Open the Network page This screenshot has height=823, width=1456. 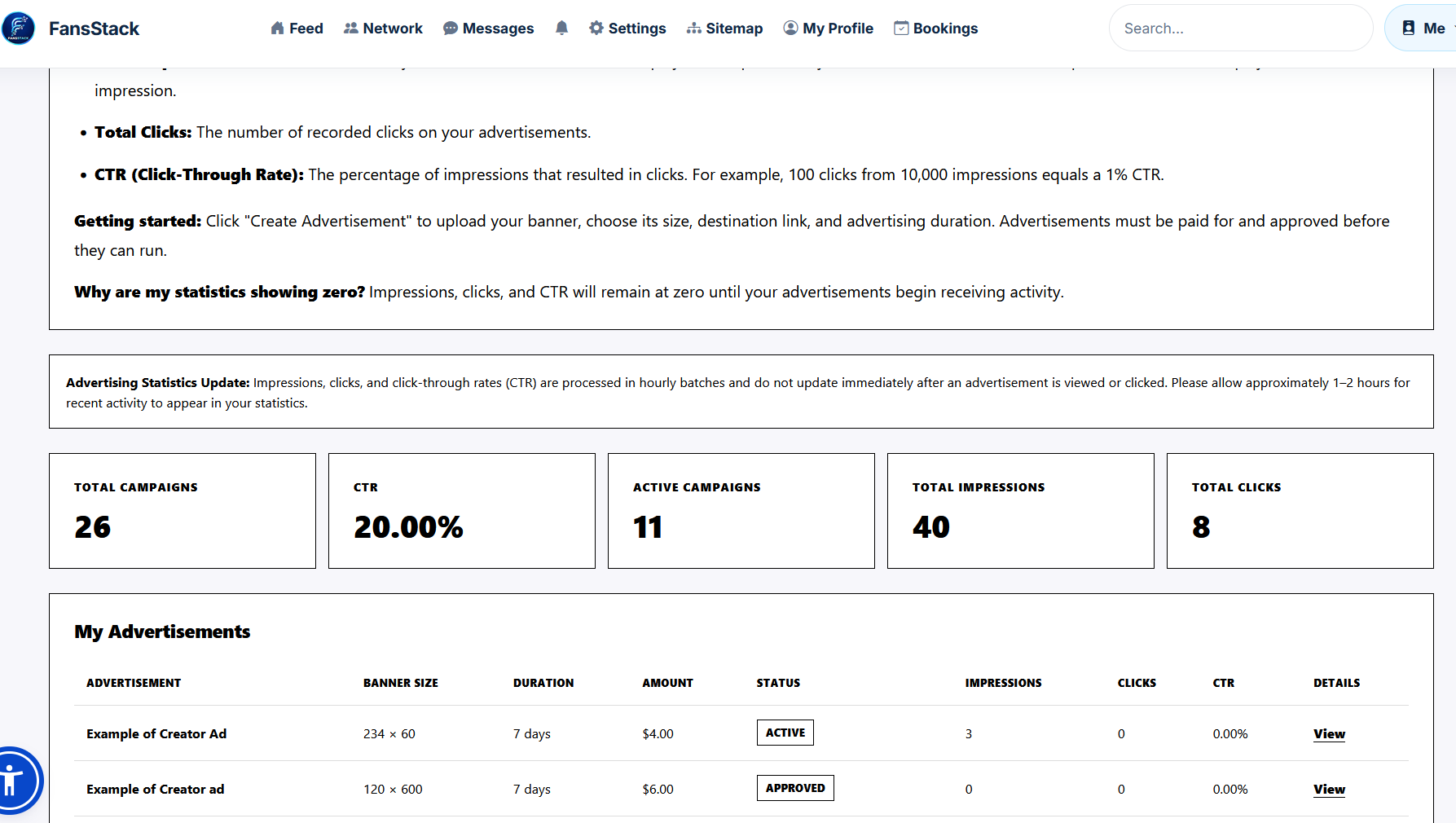(383, 29)
